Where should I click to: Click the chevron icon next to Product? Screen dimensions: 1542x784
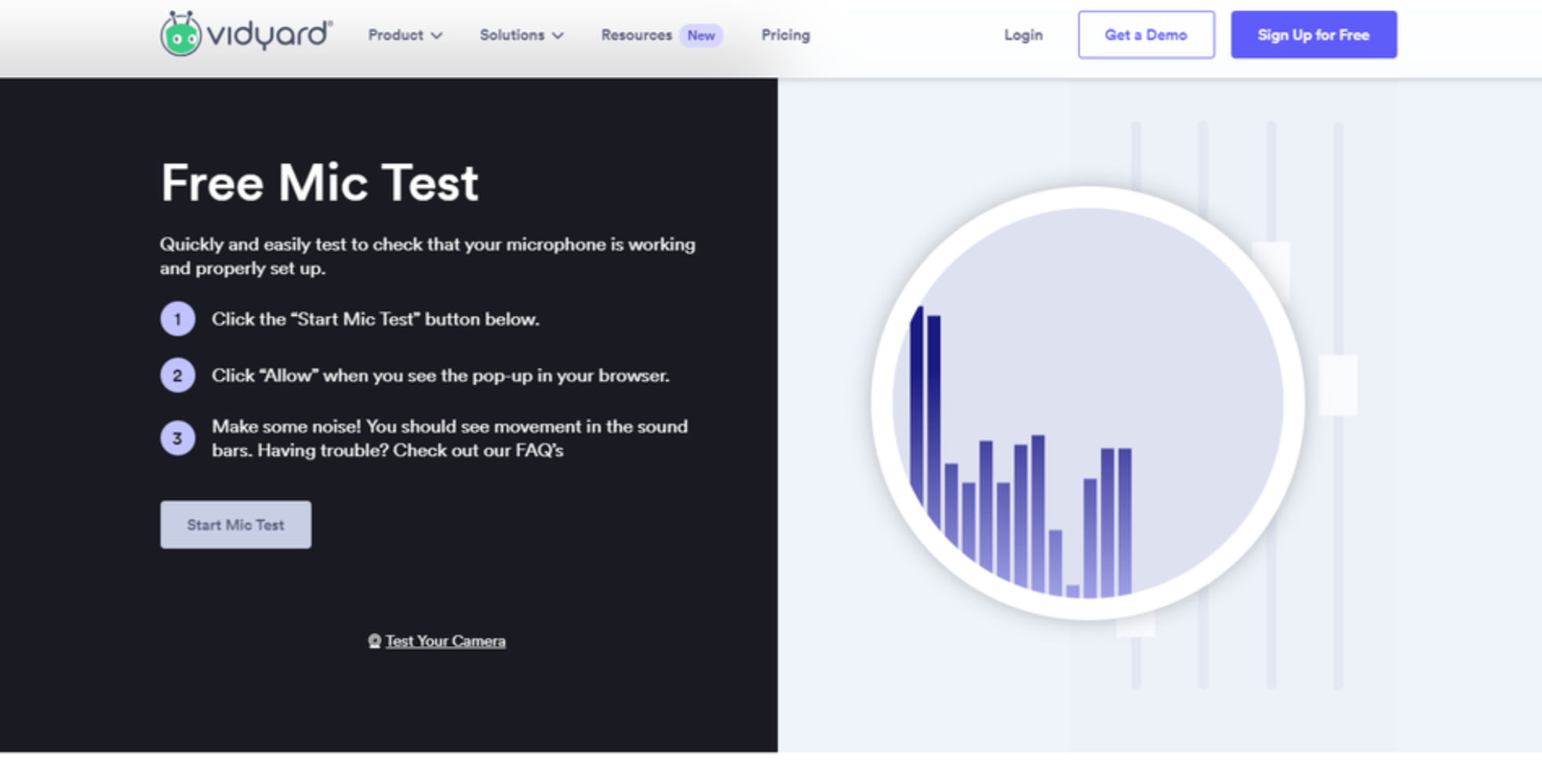[436, 36]
